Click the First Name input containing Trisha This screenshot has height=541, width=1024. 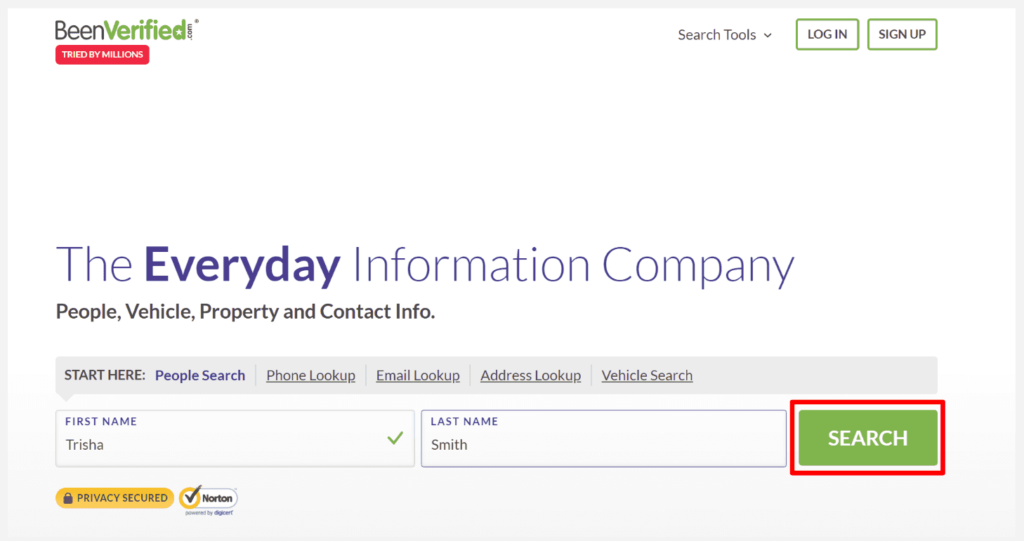coord(235,438)
